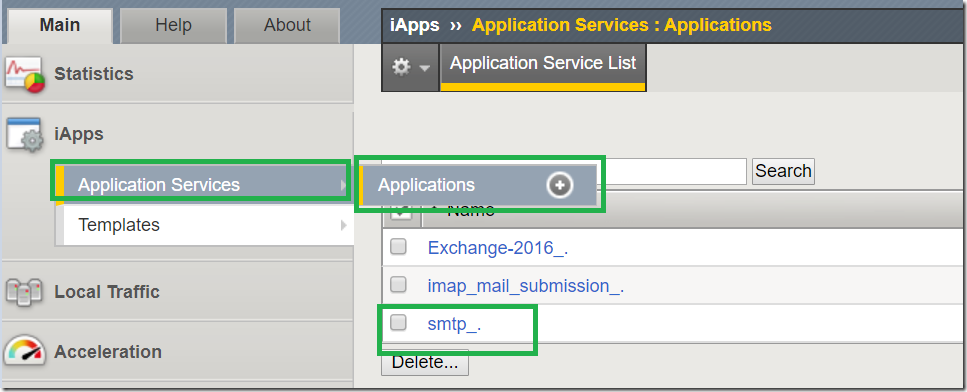Click the Application Services : Applications breadcrumb

click(622, 25)
